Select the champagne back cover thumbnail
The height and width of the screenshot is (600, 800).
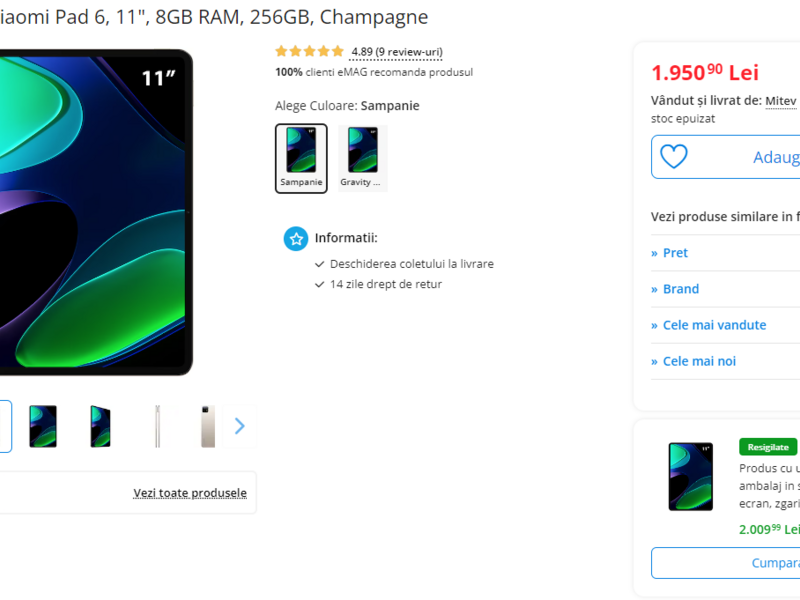[208, 426]
